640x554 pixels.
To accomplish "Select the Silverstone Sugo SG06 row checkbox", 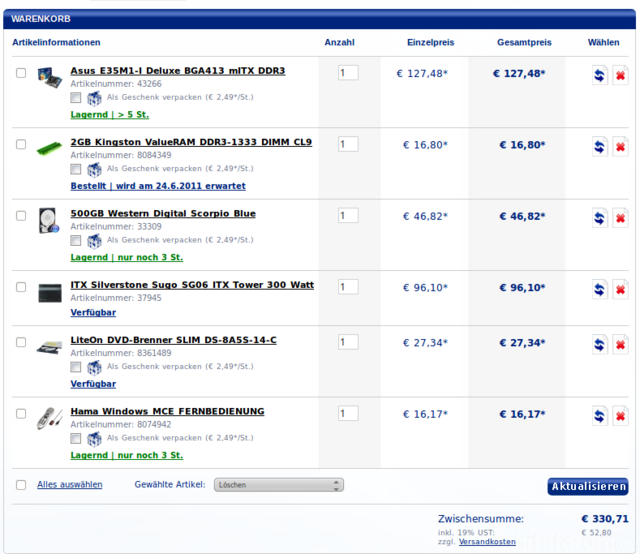I will 21,287.
